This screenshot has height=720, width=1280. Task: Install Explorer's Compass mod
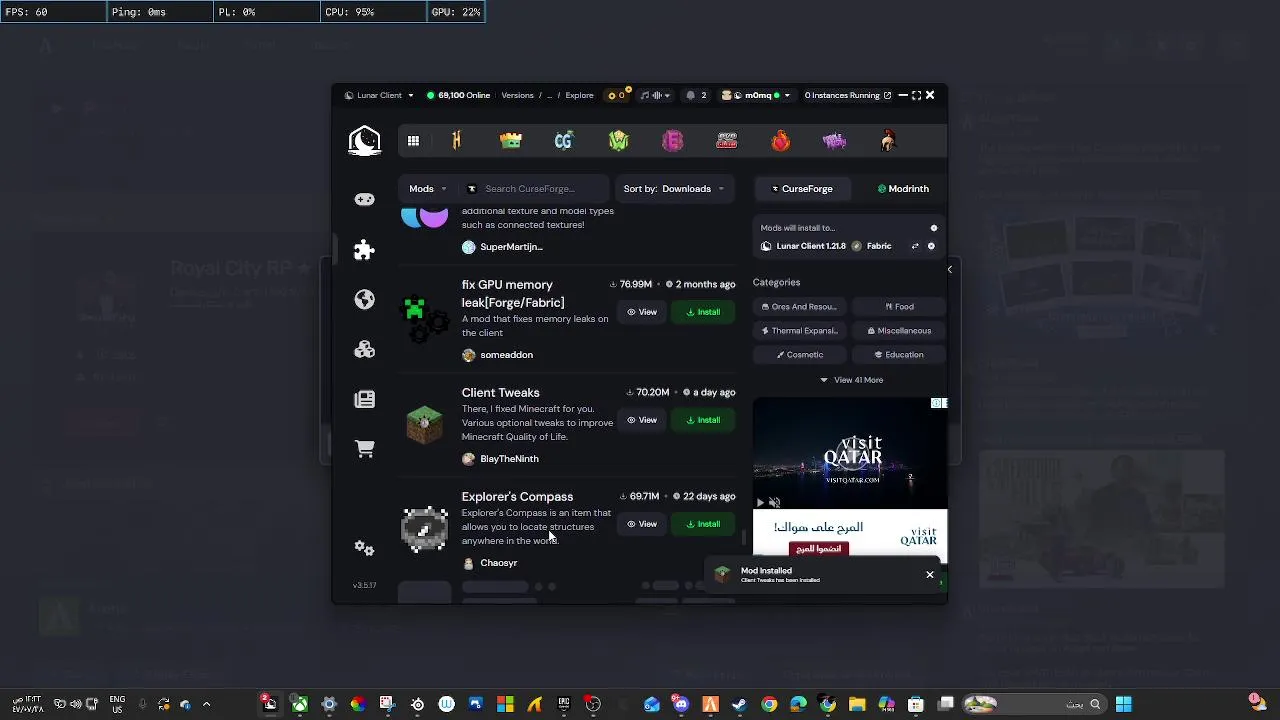[x=703, y=524]
